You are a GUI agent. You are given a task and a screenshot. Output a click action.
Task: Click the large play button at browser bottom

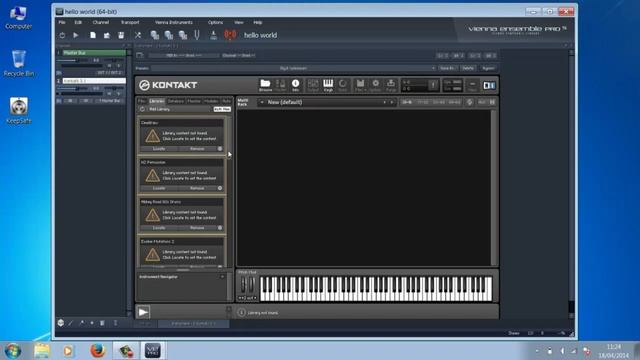pos(143,312)
